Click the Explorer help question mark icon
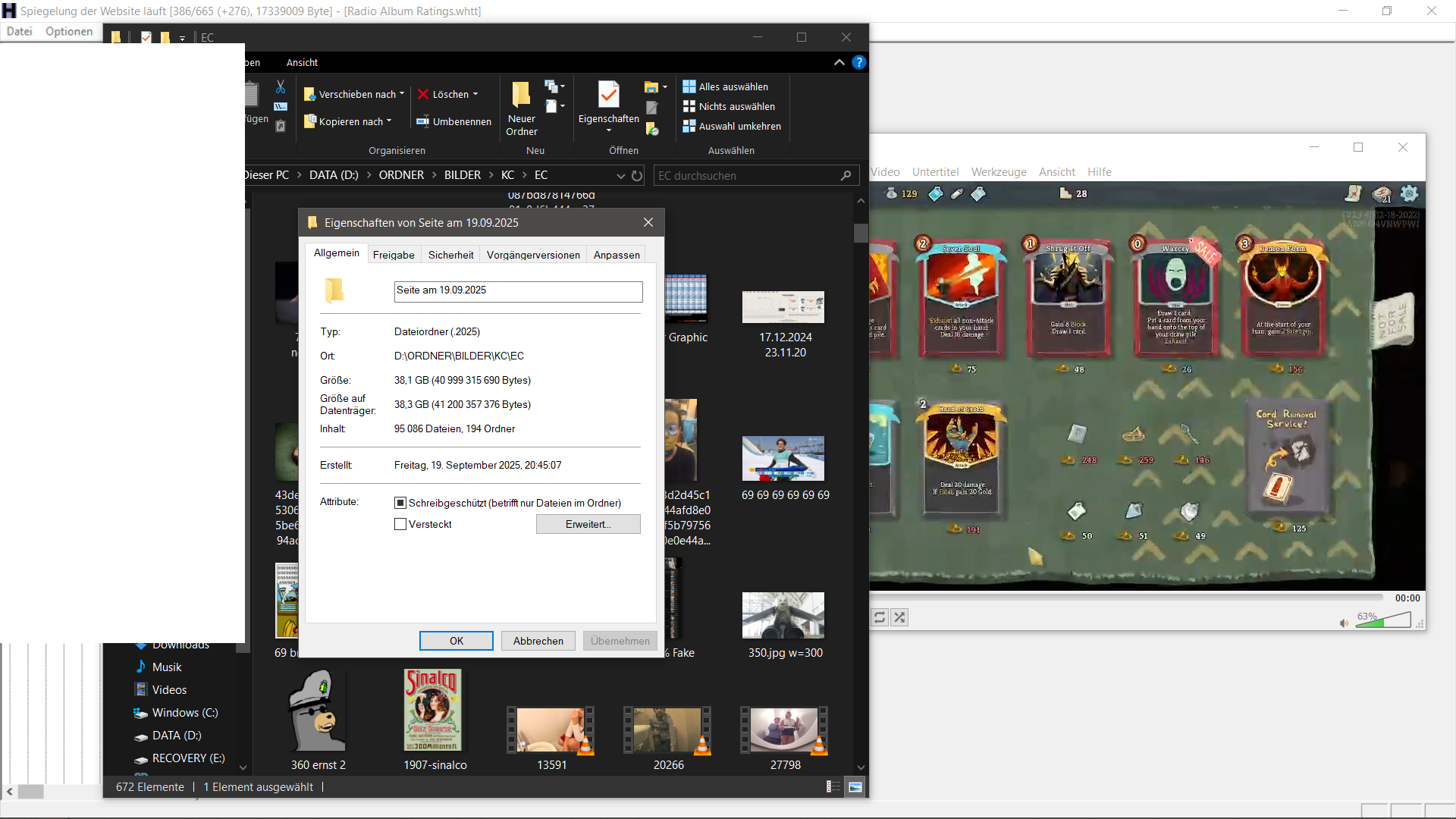This screenshot has width=1456, height=819. click(x=858, y=62)
